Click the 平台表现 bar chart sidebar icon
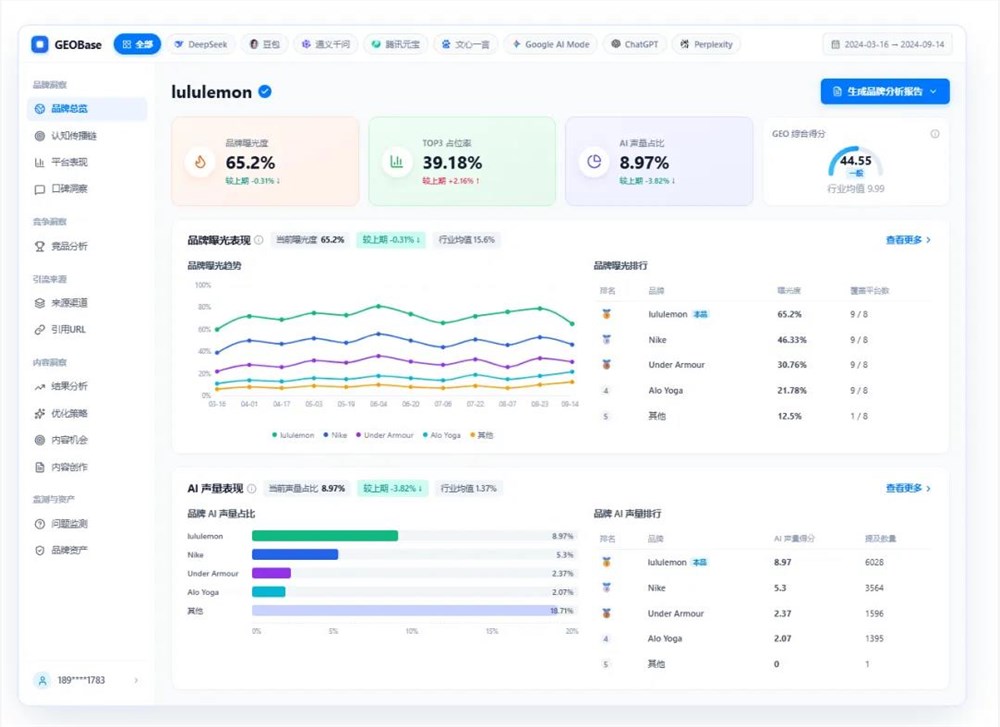The width and height of the screenshot is (1000, 727). pyautogui.click(x=40, y=163)
